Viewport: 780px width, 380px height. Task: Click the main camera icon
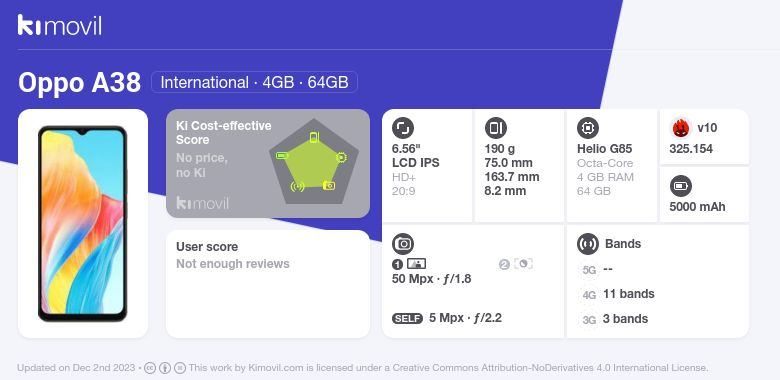pos(402,244)
